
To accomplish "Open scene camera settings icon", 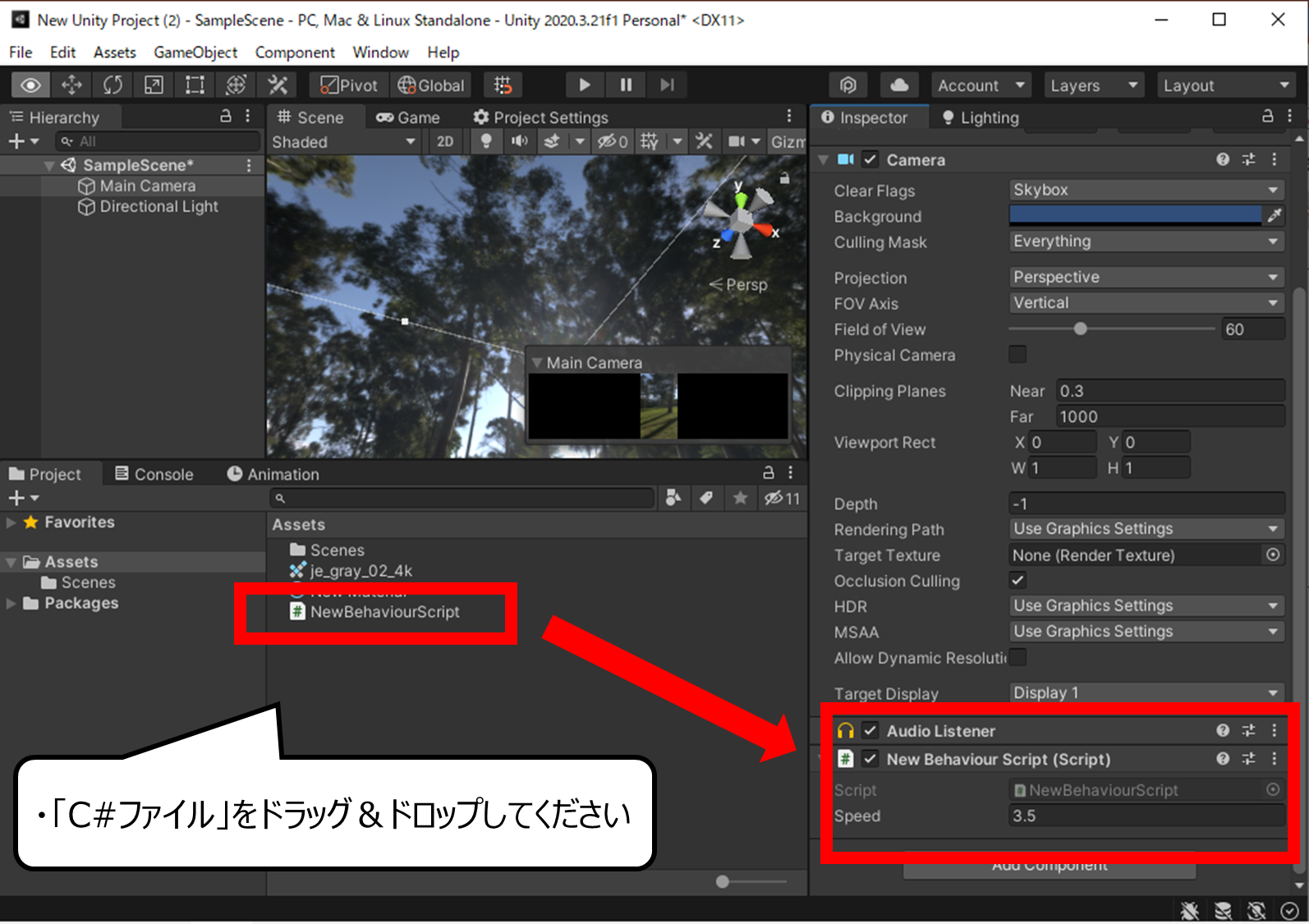I will [x=737, y=141].
